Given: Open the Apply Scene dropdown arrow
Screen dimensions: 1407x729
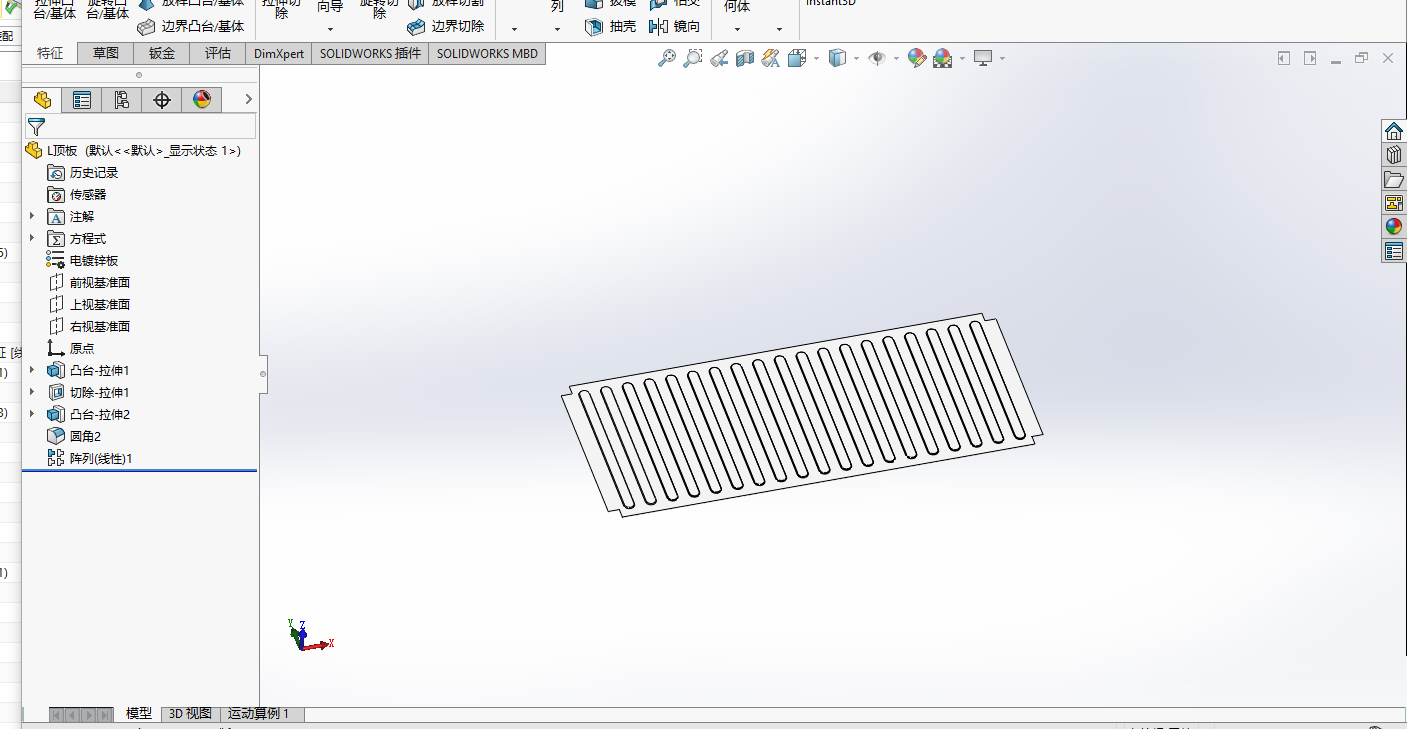Looking at the screenshot, I should (962, 59).
